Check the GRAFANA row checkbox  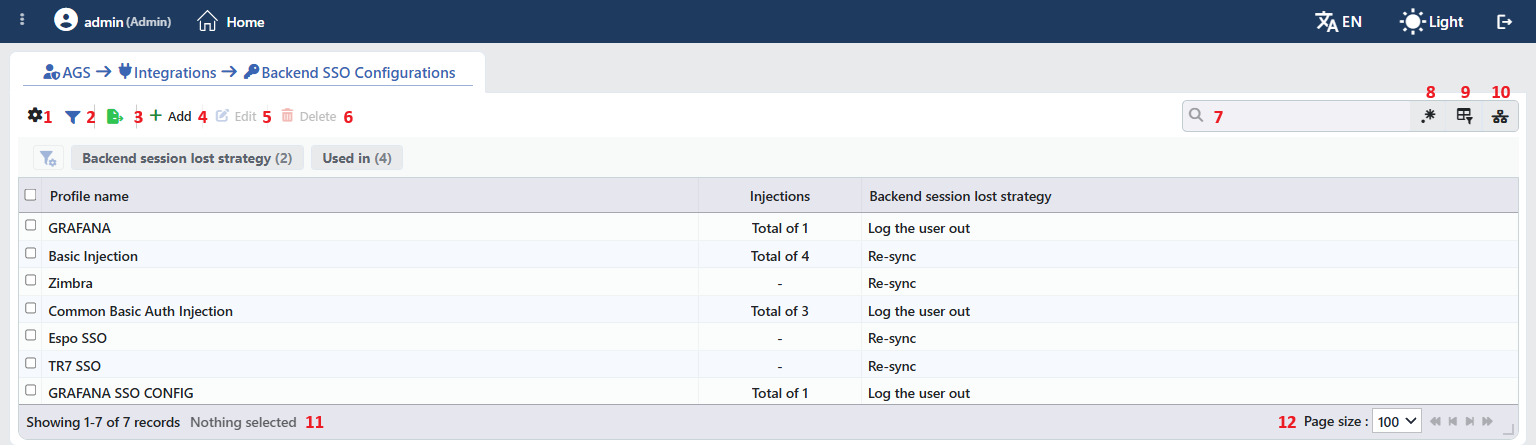click(31, 226)
